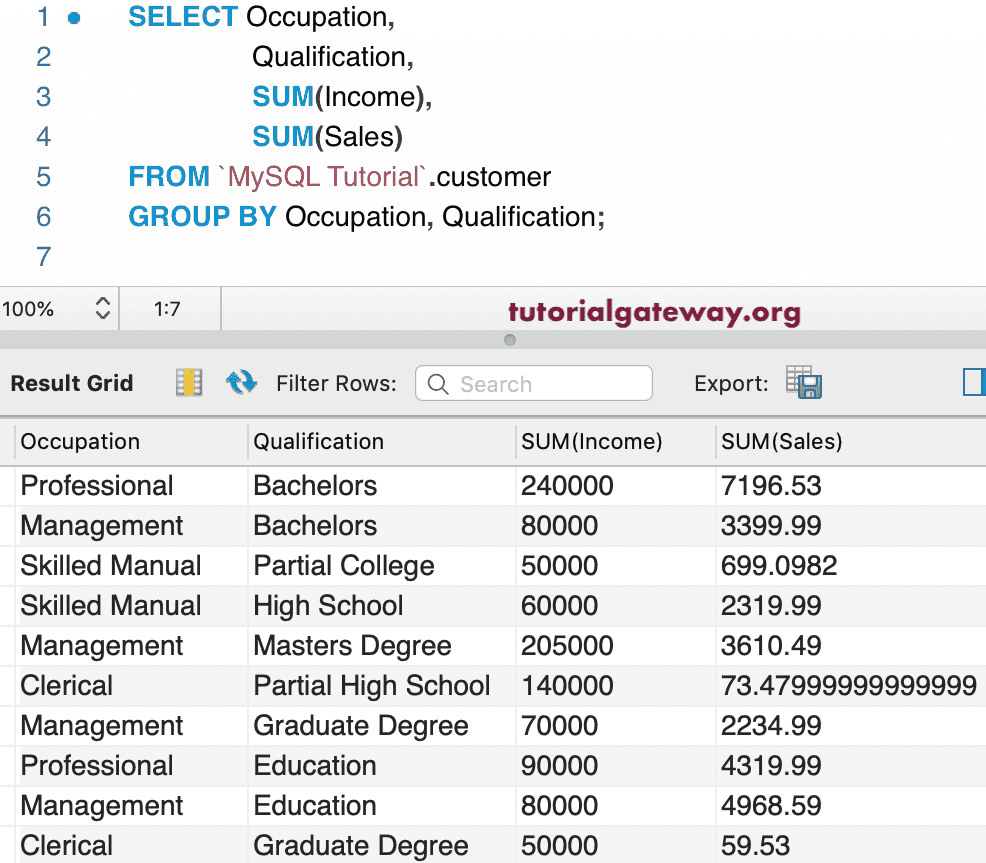Click the result grid display icon

(x=188, y=382)
